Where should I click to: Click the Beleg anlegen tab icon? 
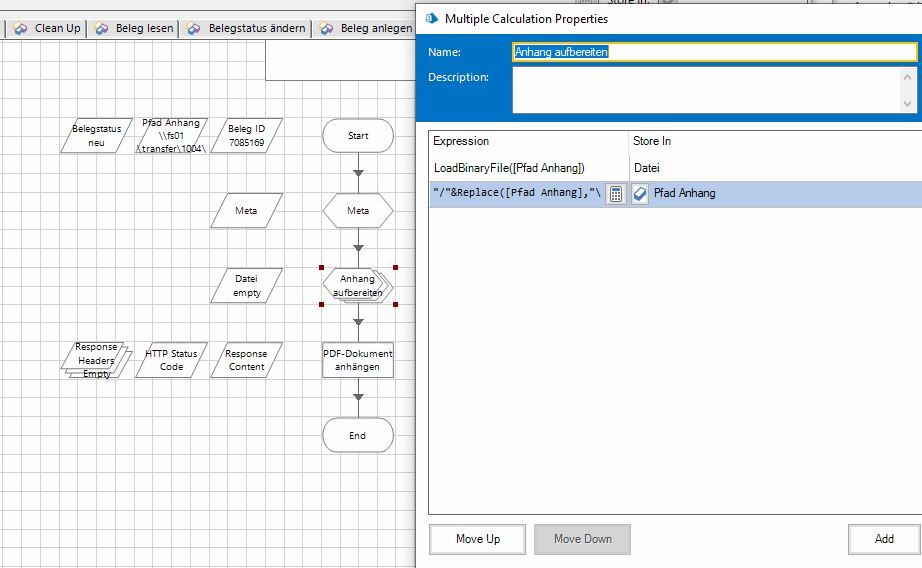(327, 29)
